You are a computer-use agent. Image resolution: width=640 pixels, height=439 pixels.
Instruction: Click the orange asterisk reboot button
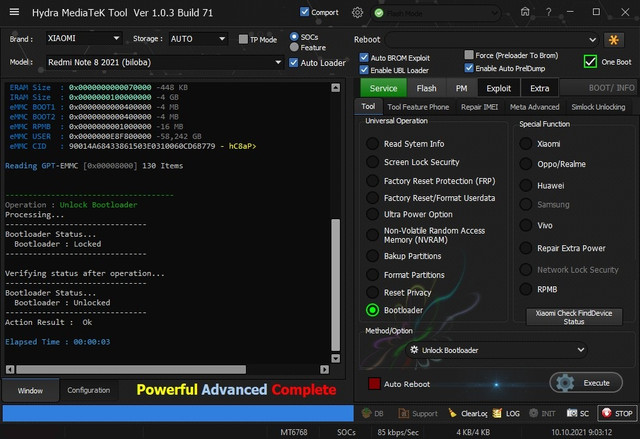click(615, 39)
